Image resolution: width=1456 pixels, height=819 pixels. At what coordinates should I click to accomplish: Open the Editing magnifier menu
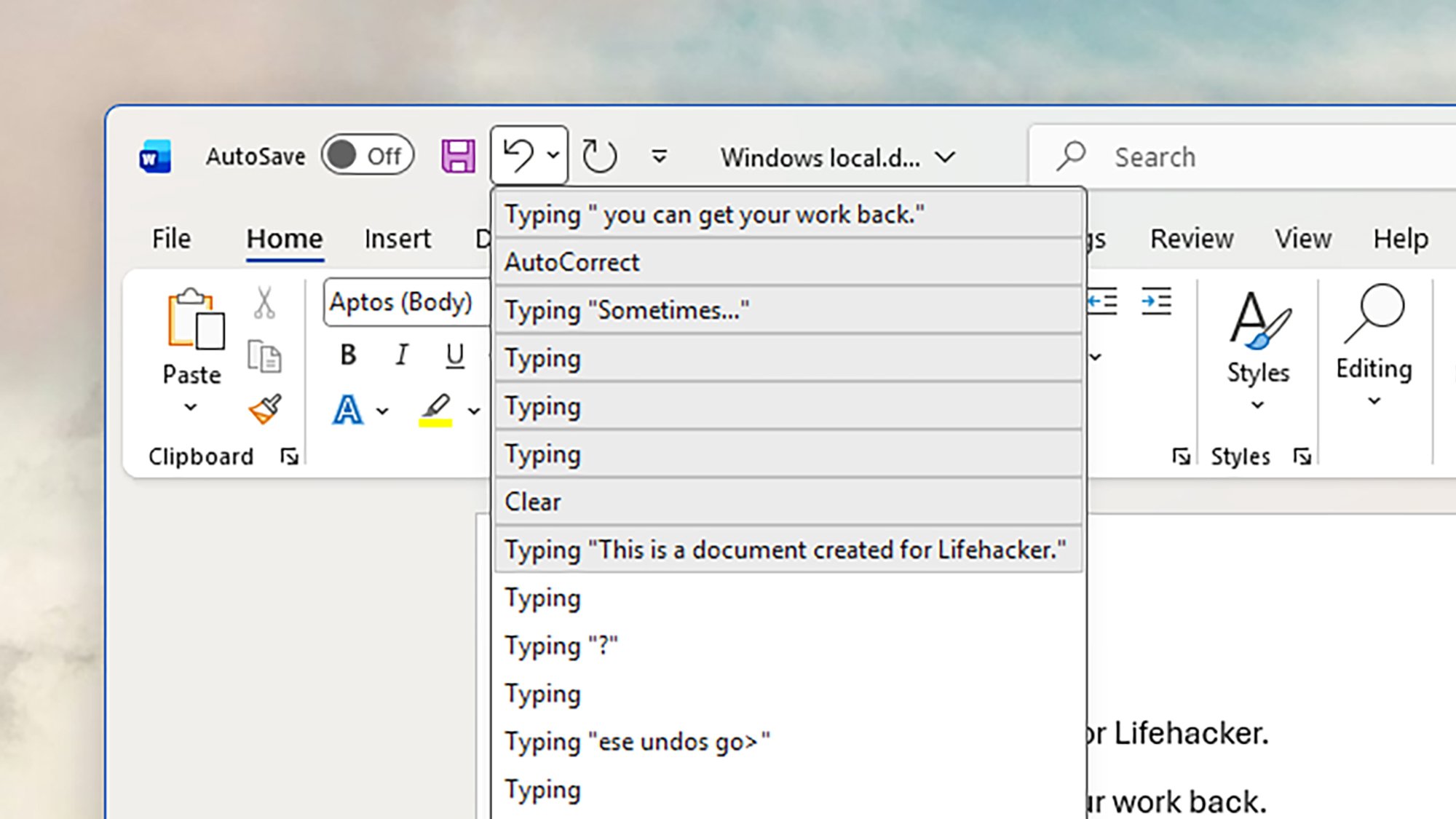click(1374, 345)
